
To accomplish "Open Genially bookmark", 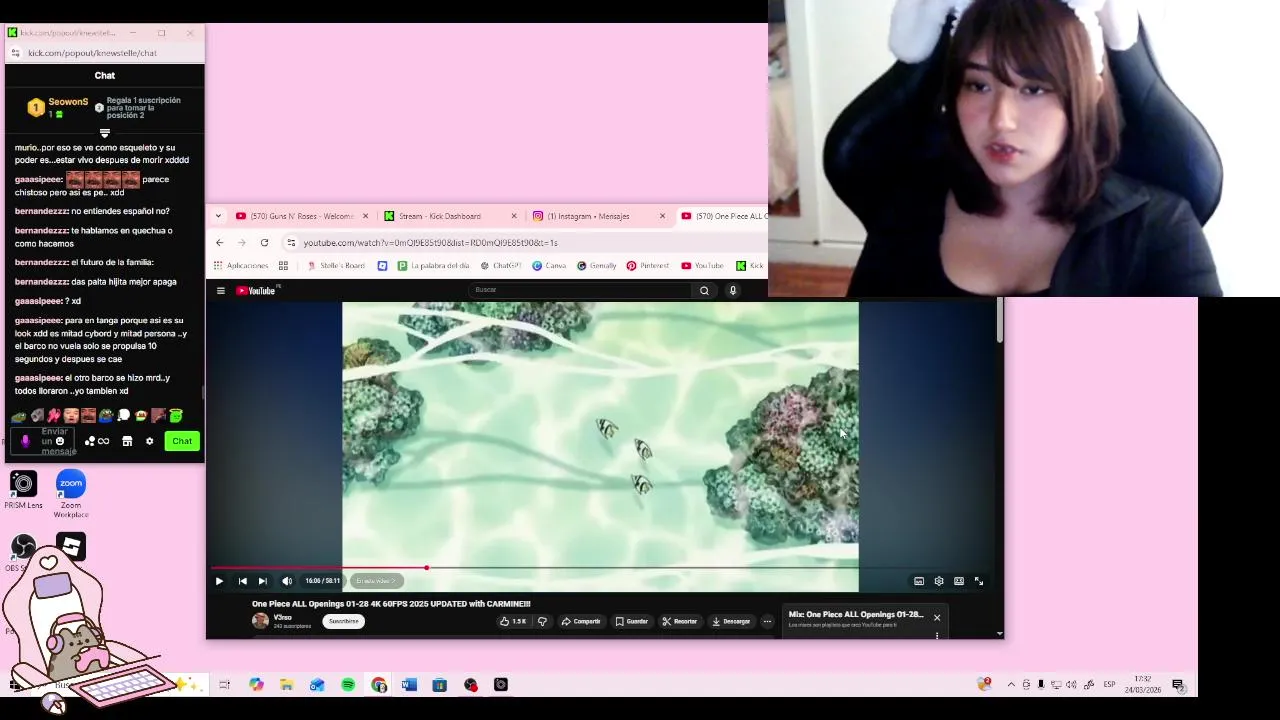I will 597,266.
